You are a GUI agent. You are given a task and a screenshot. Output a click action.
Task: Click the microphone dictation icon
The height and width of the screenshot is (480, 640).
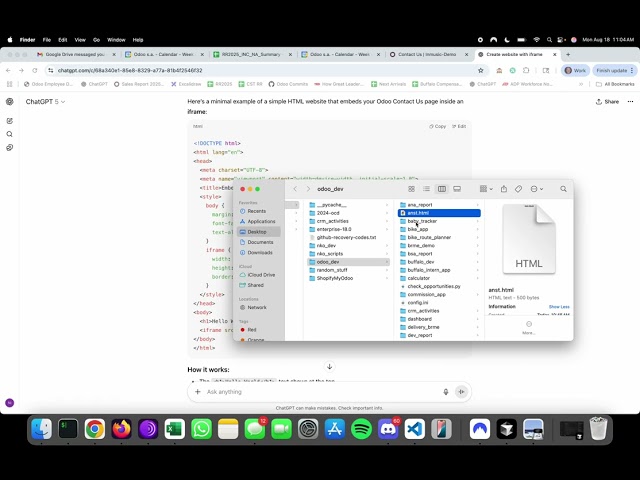[x=446, y=392]
